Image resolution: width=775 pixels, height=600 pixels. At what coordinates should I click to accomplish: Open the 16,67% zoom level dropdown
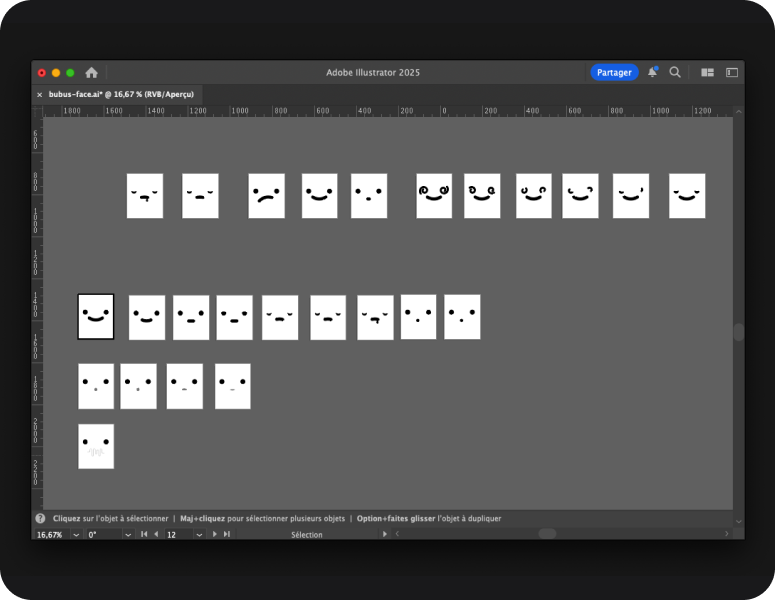tap(76, 535)
